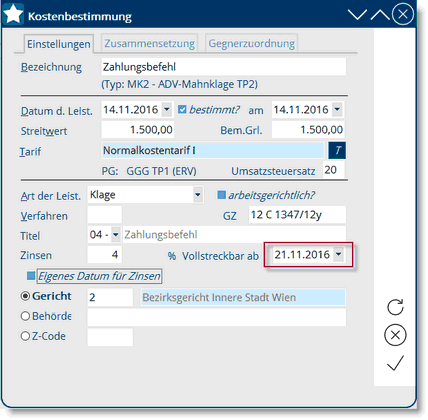Click the GZ input field

pos(297,215)
